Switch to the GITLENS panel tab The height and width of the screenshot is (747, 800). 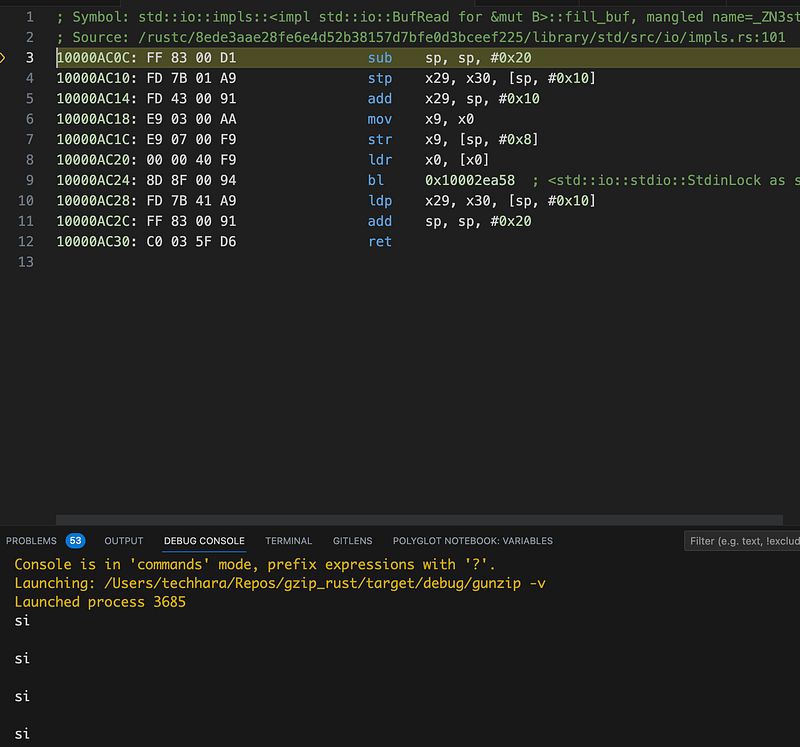(352, 541)
